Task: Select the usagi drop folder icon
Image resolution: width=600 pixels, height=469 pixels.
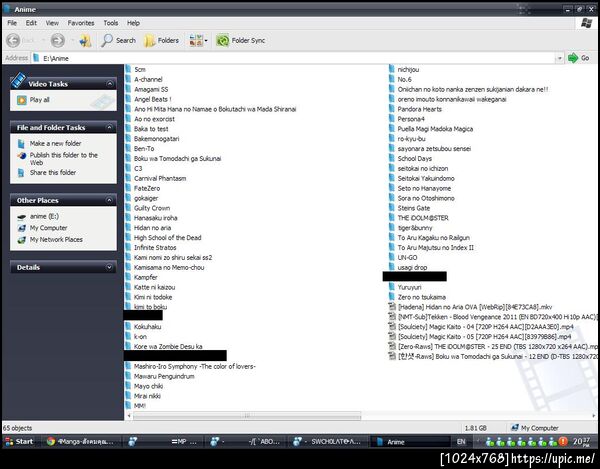Action: (391, 267)
